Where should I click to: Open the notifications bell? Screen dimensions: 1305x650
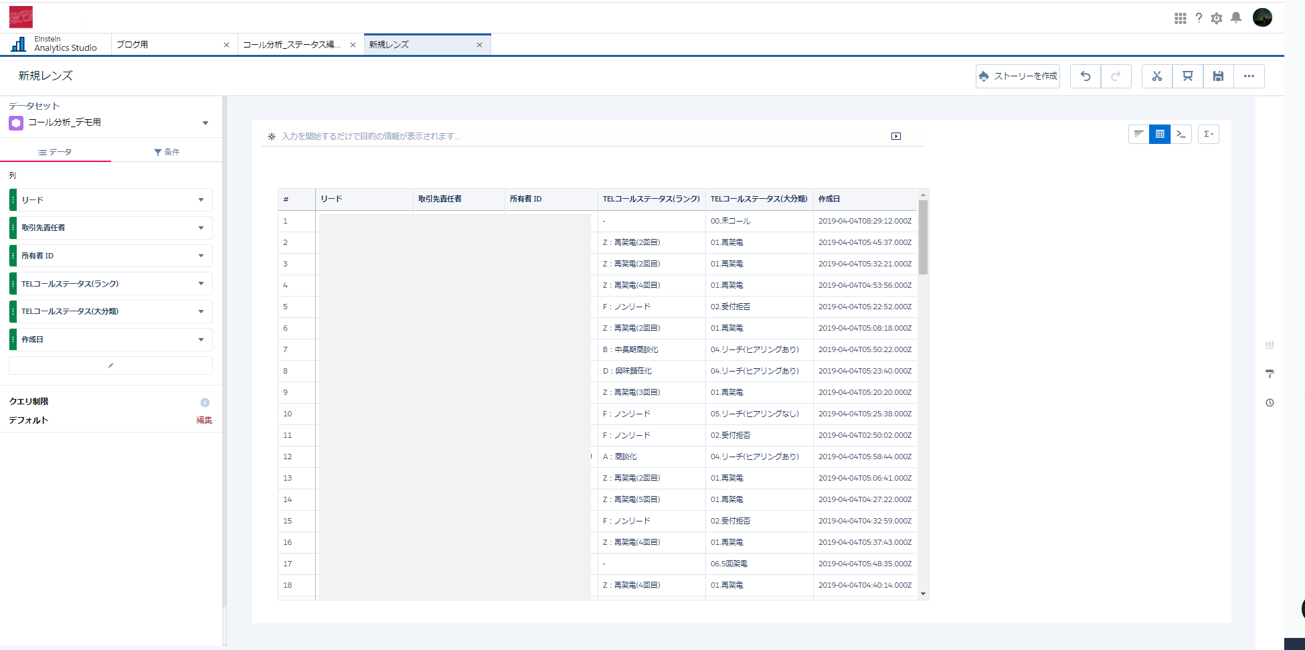[1236, 18]
